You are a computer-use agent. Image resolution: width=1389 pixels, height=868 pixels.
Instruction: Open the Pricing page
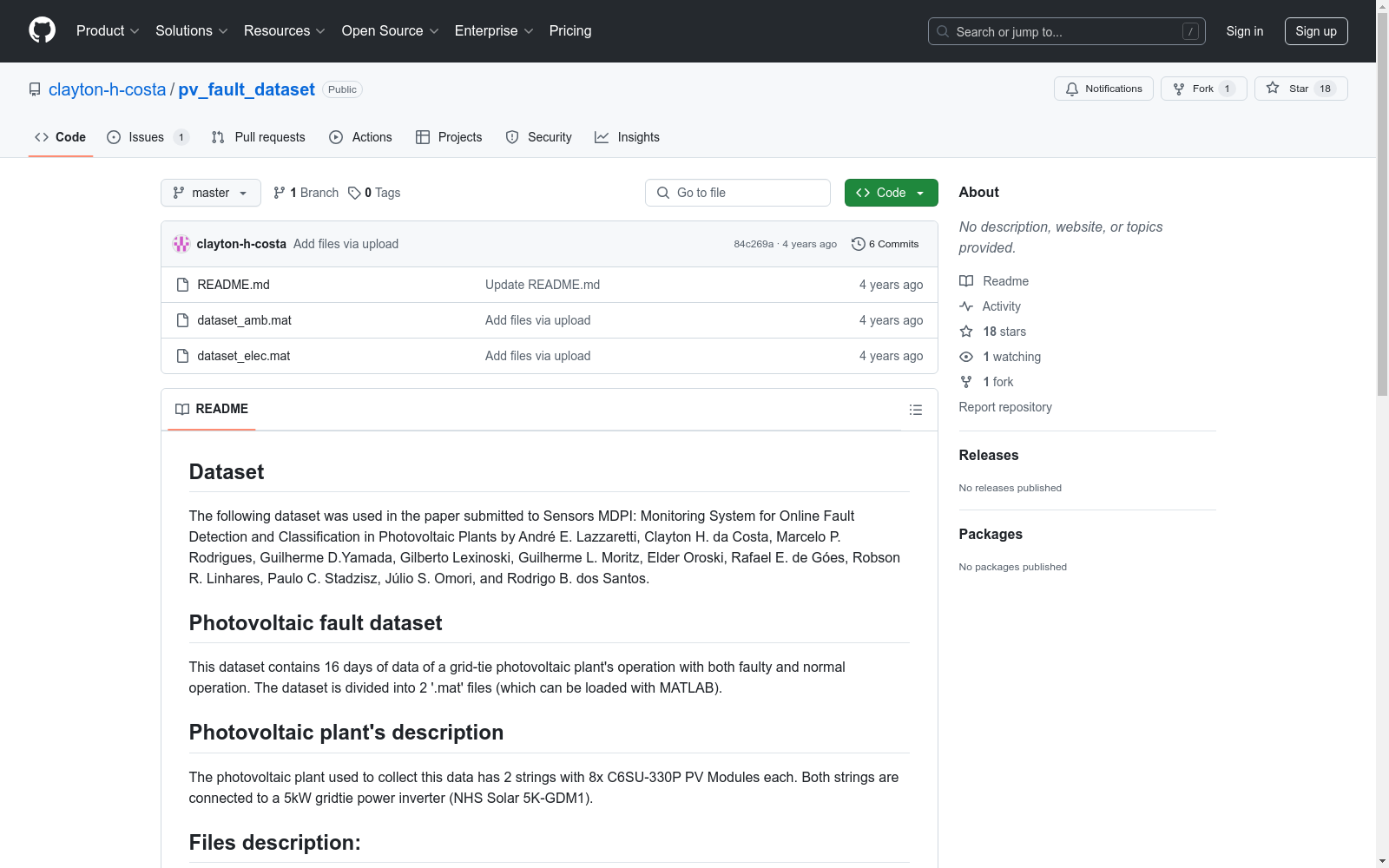click(570, 30)
